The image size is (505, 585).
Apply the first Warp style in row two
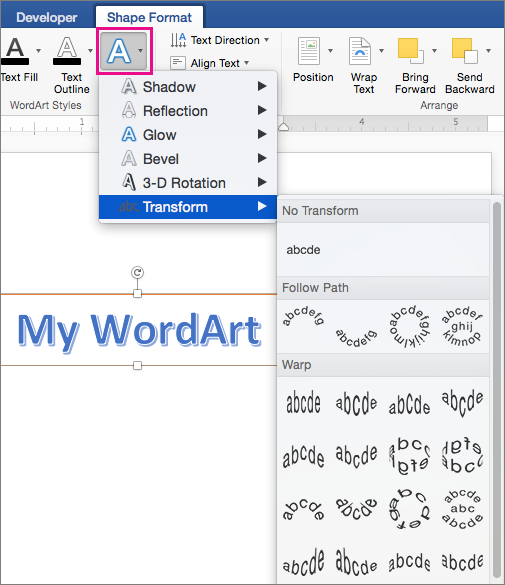pos(303,456)
